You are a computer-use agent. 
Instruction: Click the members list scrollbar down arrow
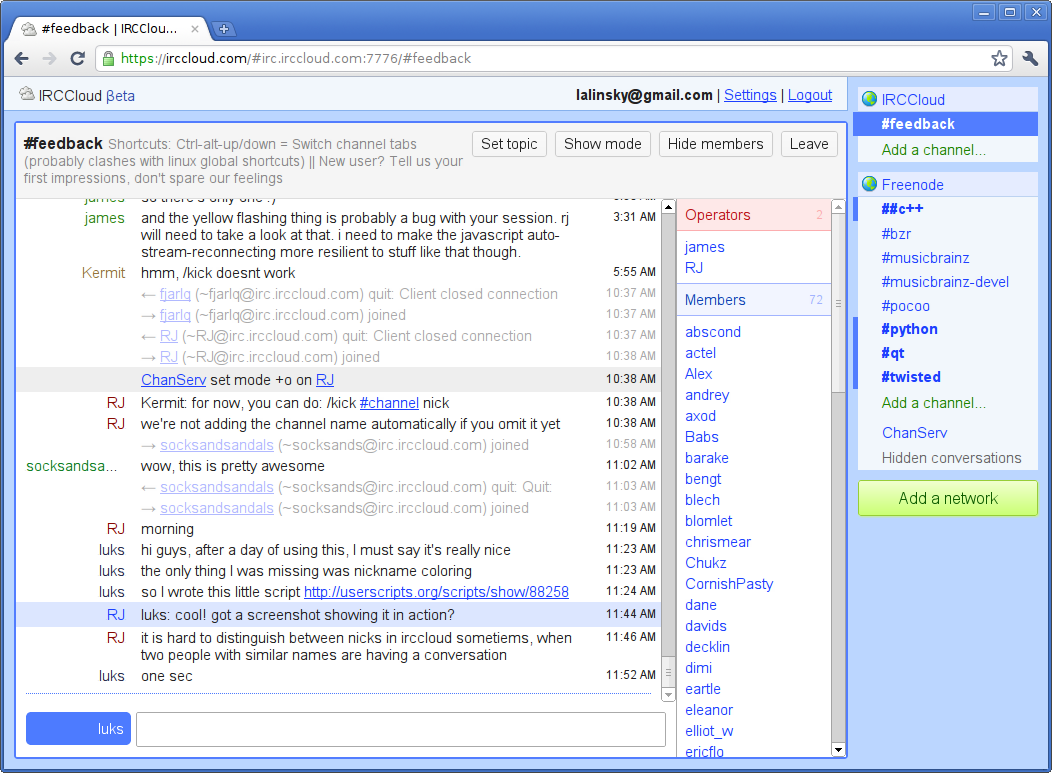pos(838,750)
